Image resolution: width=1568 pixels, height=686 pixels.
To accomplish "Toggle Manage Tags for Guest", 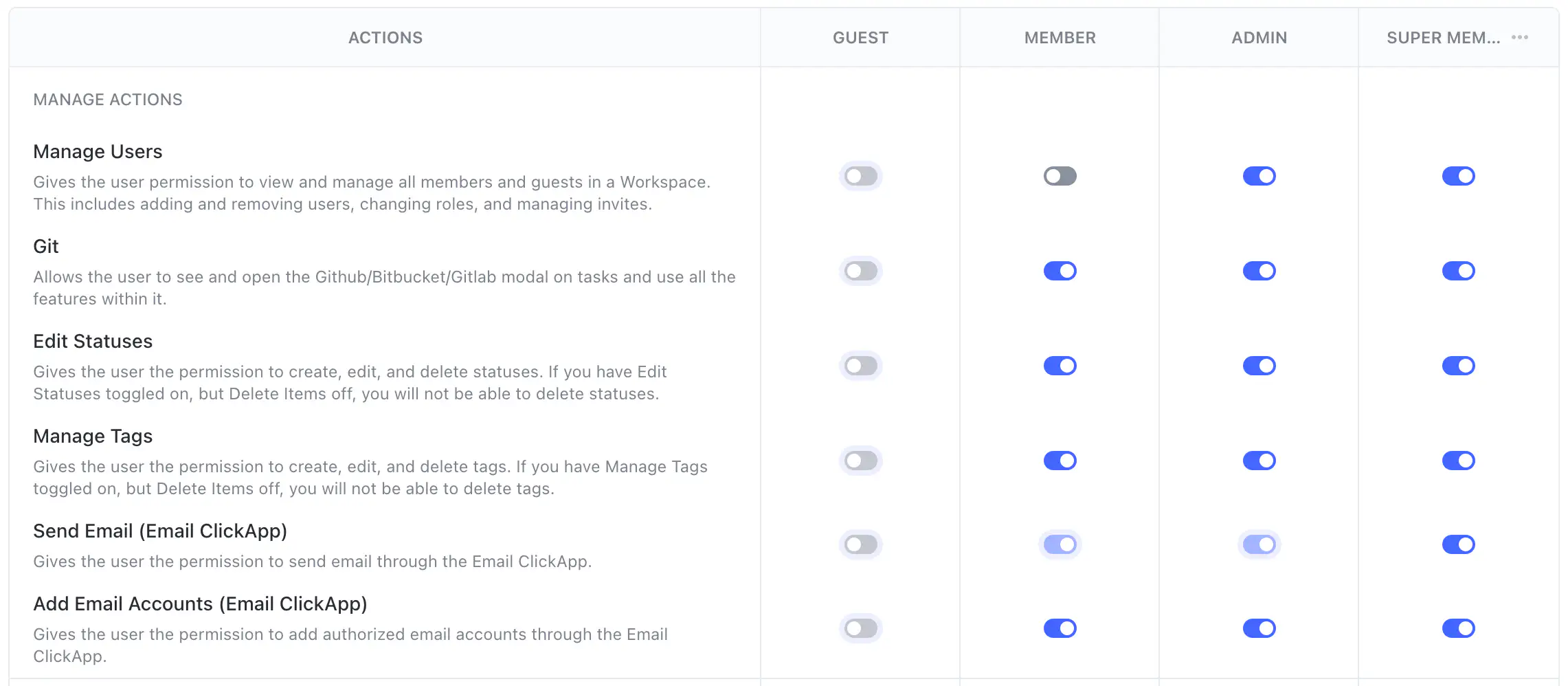I will (x=861, y=461).
